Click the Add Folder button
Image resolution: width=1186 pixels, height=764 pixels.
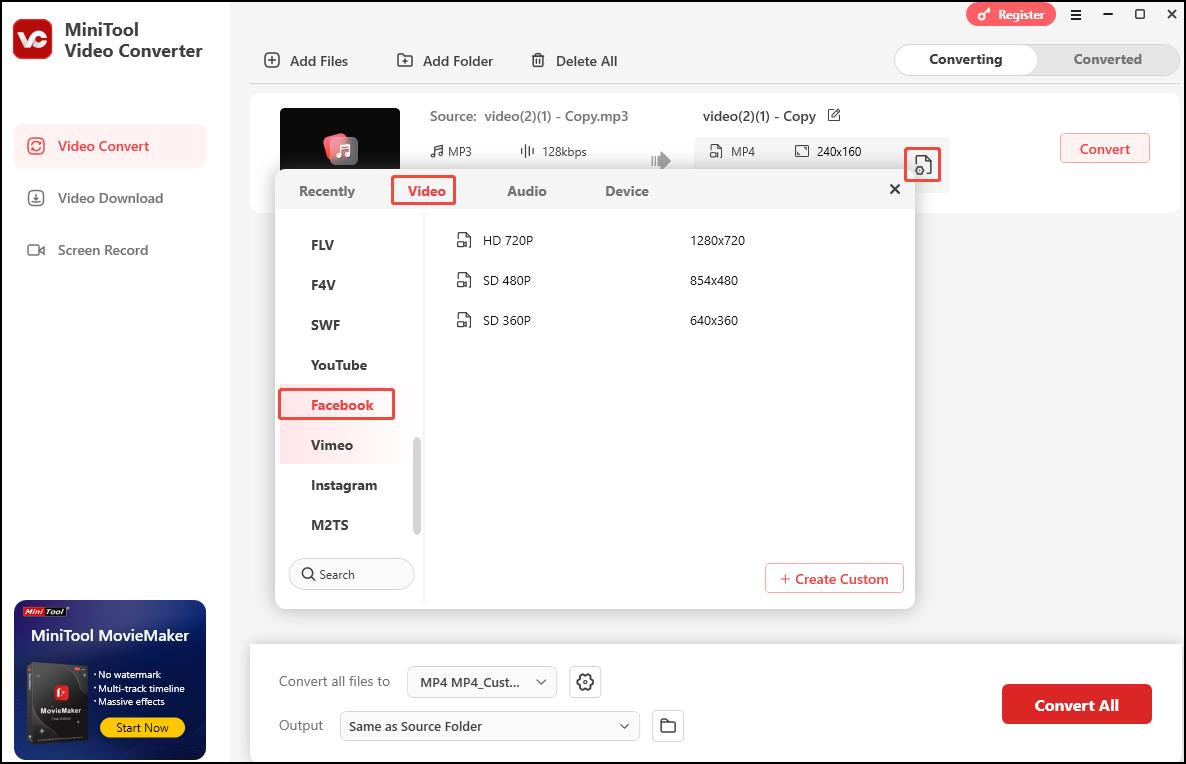click(445, 61)
